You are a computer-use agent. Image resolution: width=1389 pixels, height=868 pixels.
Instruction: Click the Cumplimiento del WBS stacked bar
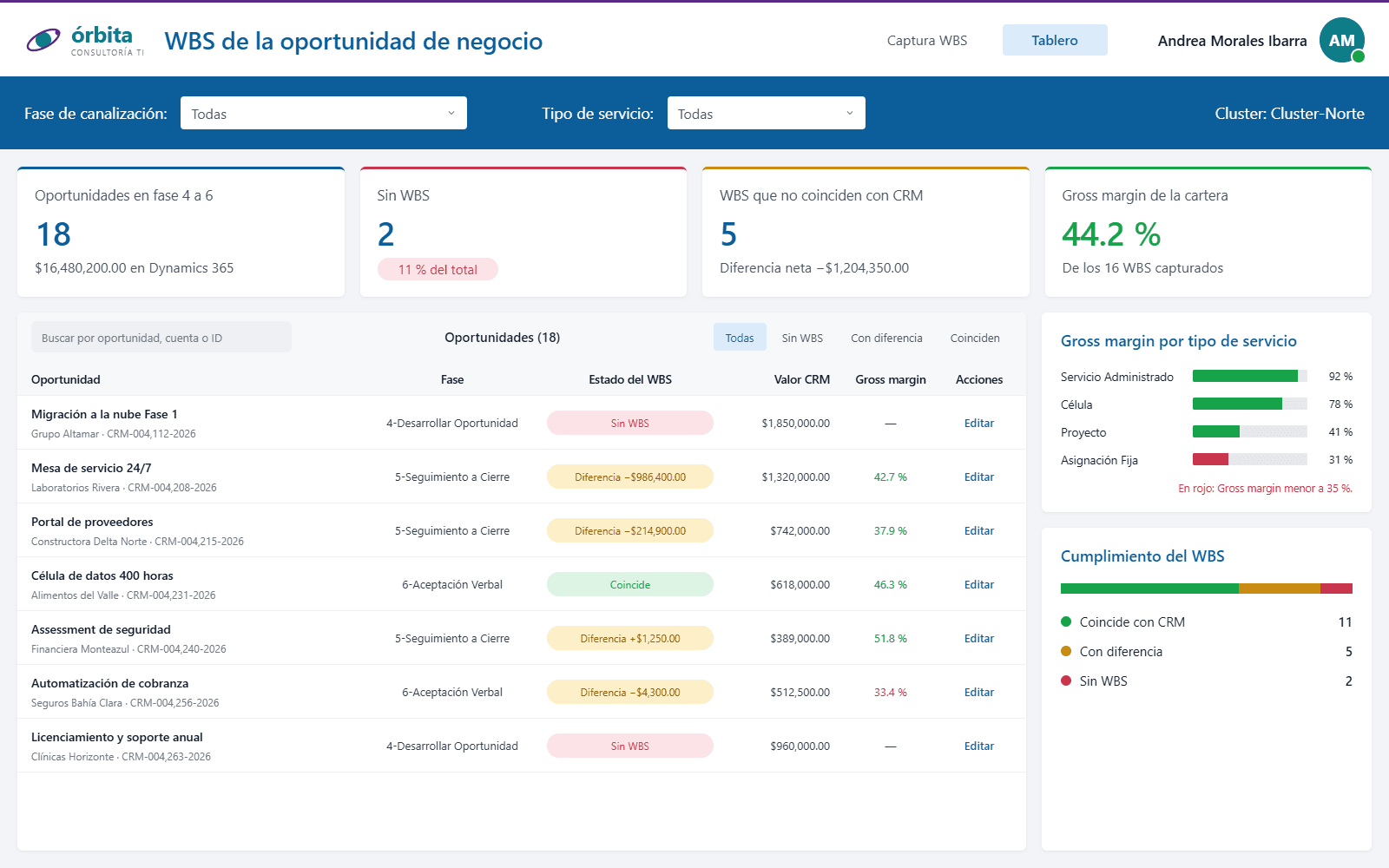point(1207,589)
